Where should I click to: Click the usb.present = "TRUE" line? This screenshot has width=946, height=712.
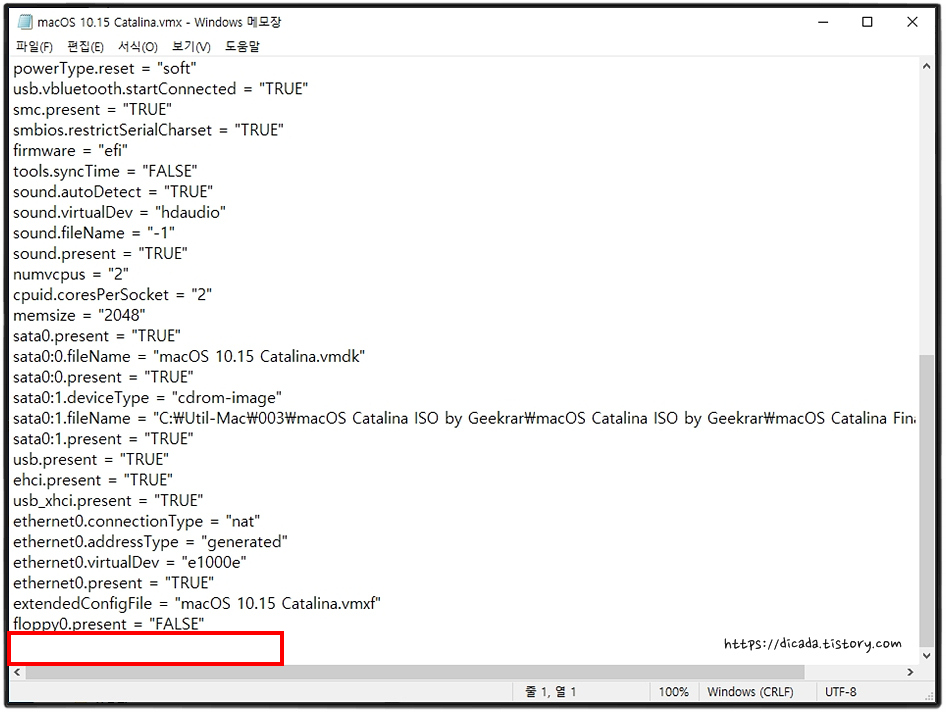(91, 459)
